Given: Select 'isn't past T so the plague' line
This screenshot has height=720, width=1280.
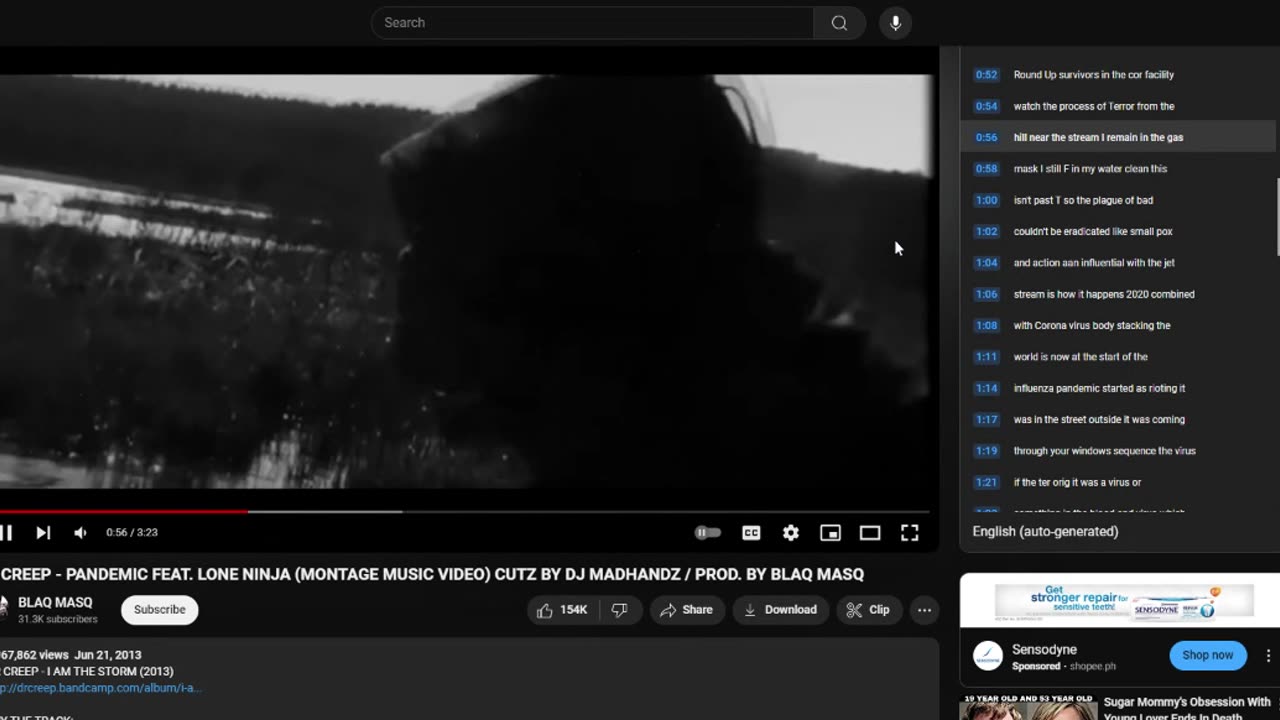Looking at the screenshot, I should [x=1117, y=200].
